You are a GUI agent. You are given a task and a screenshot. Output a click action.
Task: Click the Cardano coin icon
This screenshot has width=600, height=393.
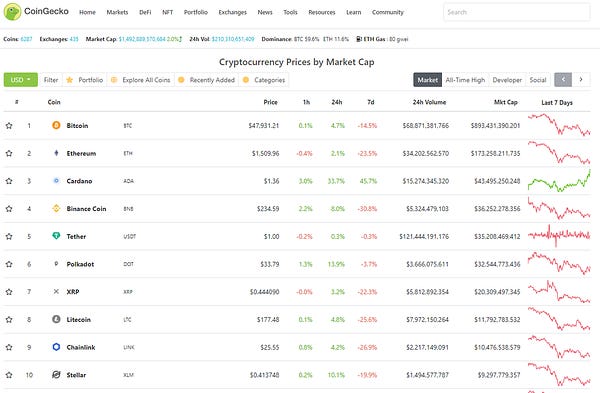coord(56,181)
